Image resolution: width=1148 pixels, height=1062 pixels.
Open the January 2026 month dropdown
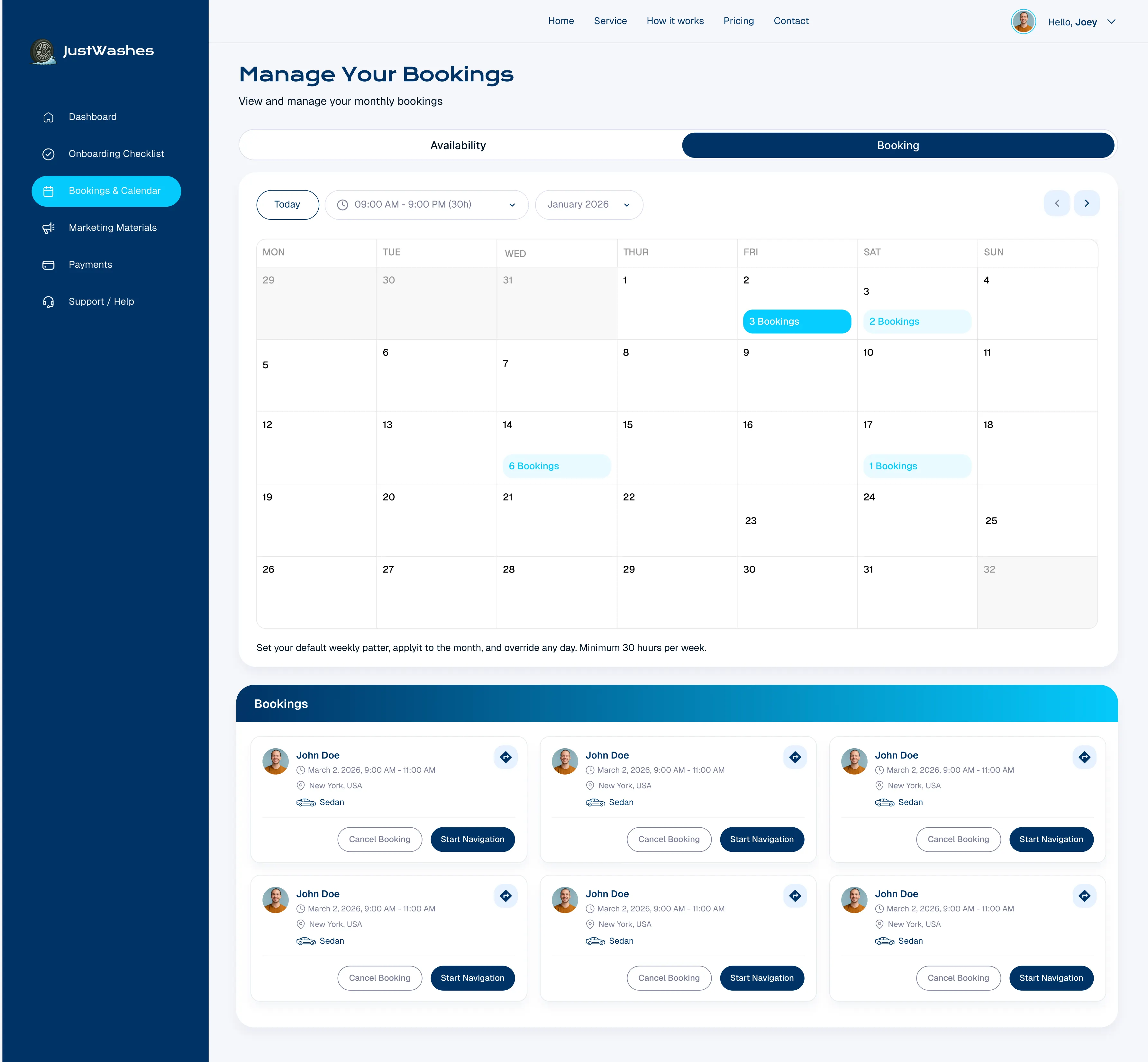[x=589, y=204]
